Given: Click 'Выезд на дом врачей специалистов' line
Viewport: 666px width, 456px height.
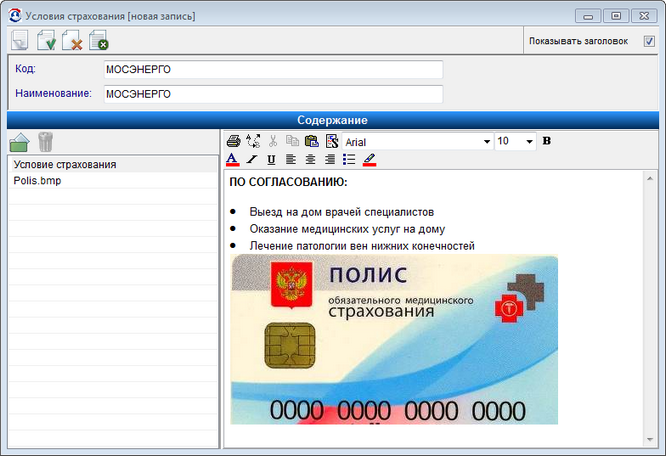Looking at the screenshot, I should pyautogui.click(x=341, y=212).
